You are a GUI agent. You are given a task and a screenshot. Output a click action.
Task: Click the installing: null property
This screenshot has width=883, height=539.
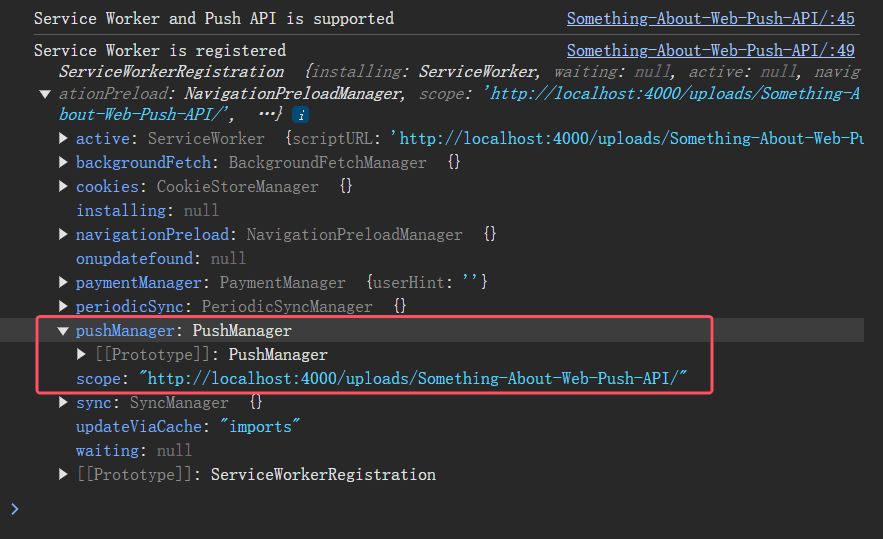pyautogui.click(x=148, y=211)
